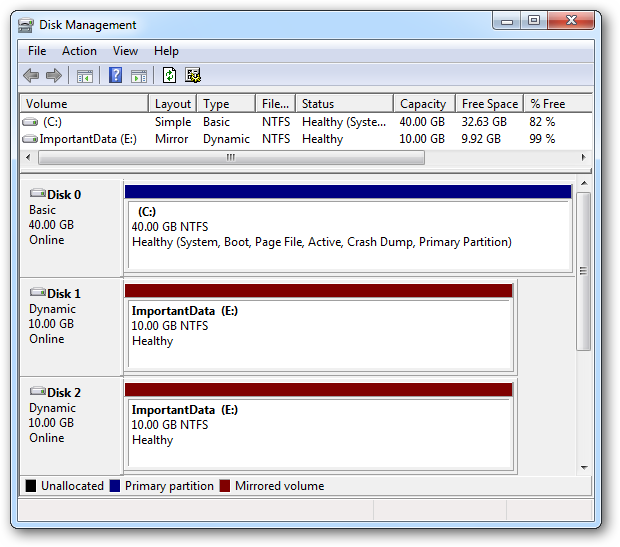The image size is (620, 547).
Task: Minimize the Disk Management window
Action: pos(507,21)
